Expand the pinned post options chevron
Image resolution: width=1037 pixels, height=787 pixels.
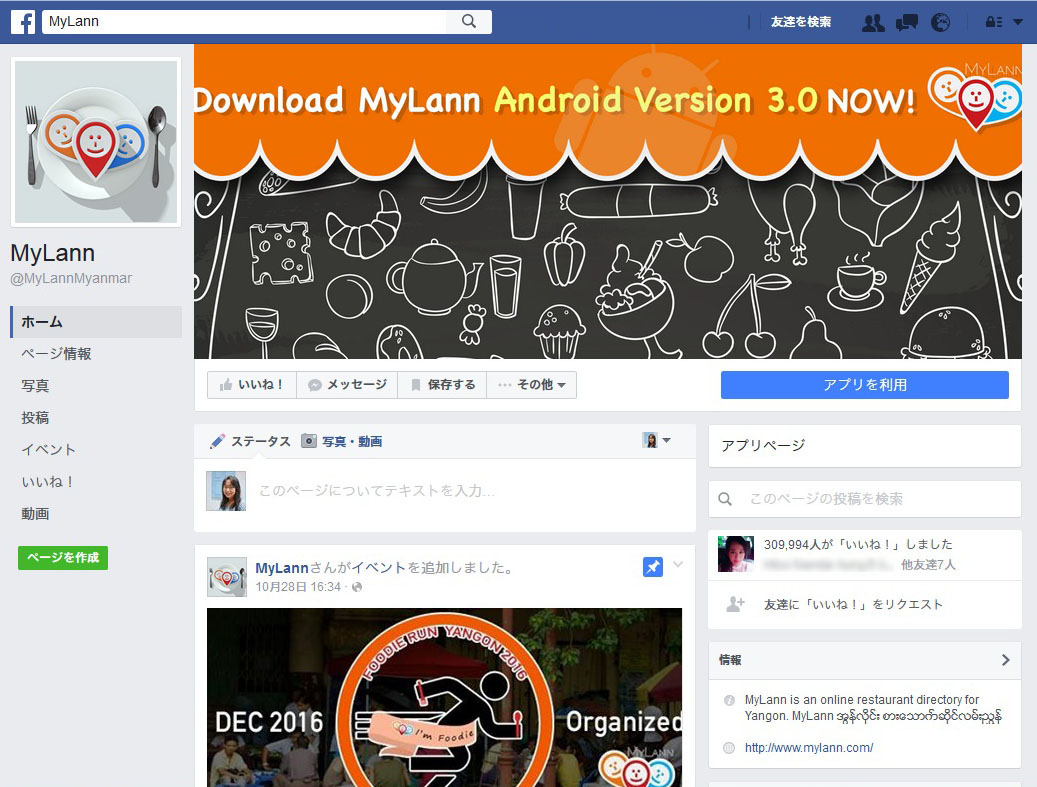click(678, 564)
